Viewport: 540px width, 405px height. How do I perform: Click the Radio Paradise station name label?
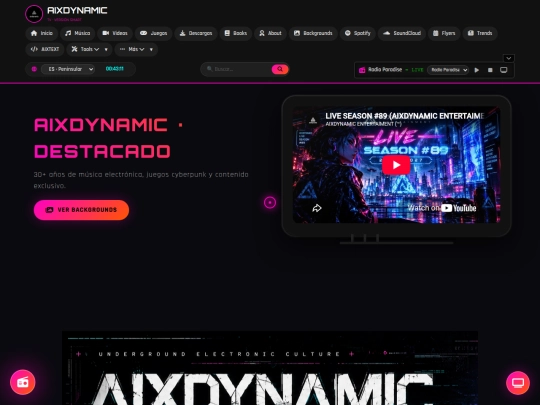coord(385,70)
